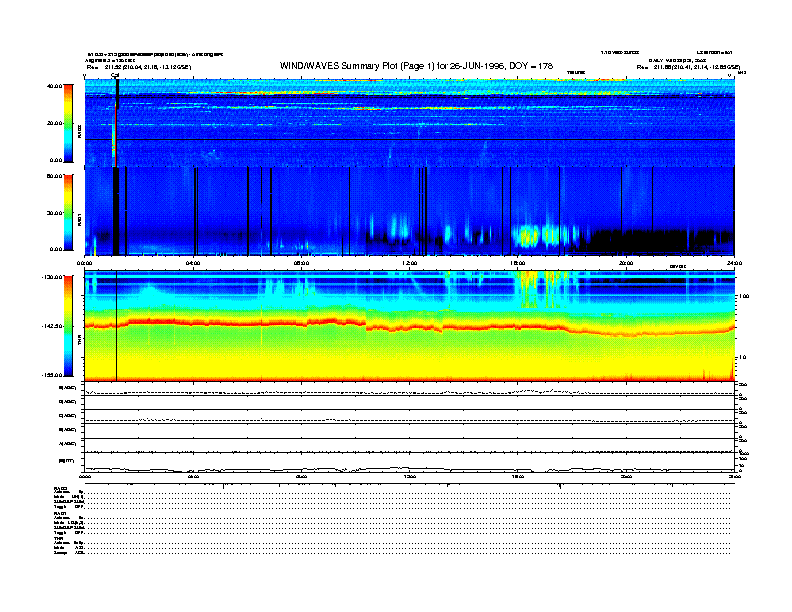Click the 10 frequency label right of TNR panel
This screenshot has width=792, height=612.
pos(743,358)
